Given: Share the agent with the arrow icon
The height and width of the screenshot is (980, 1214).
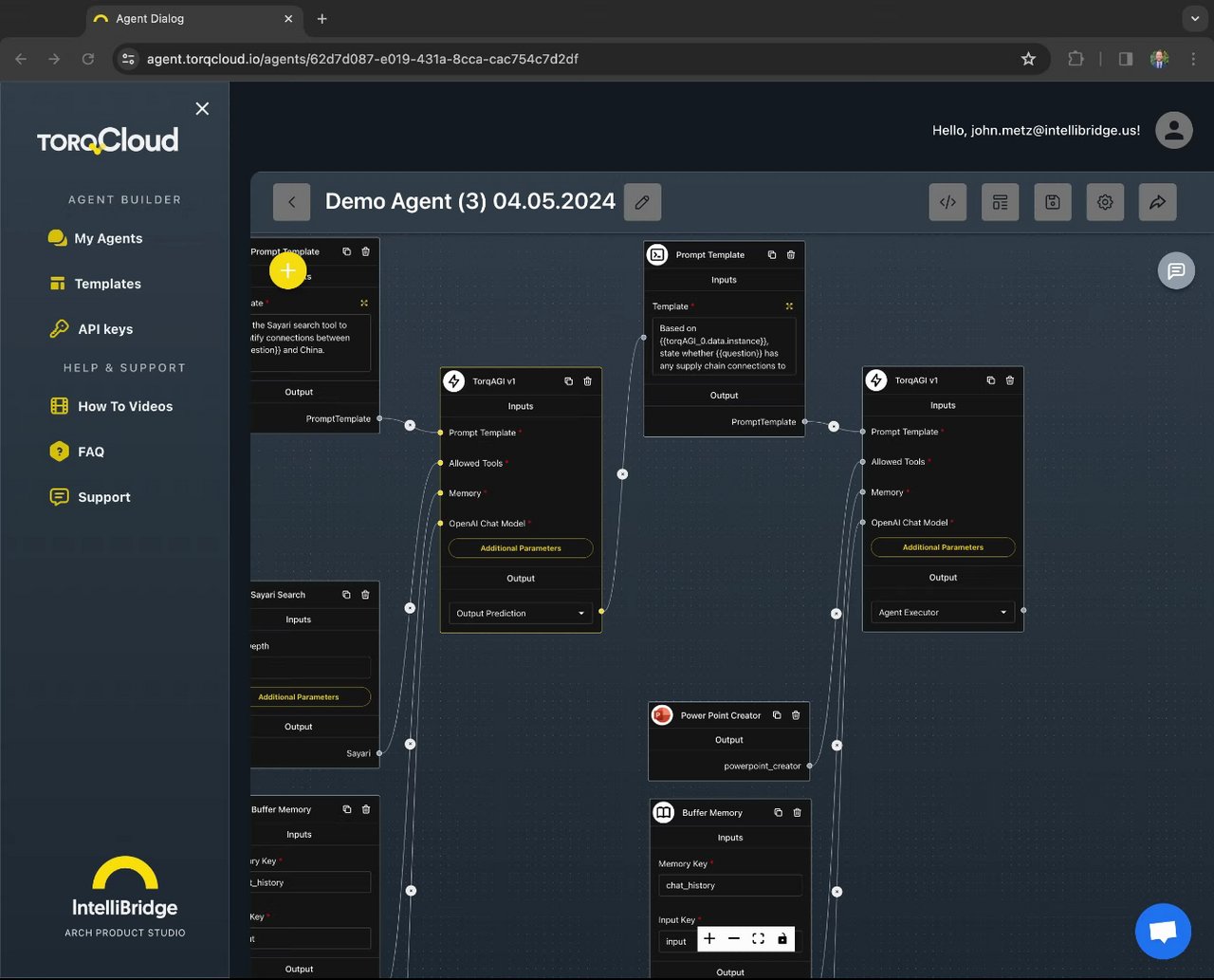Looking at the screenshot, I should coord(1158,202).
